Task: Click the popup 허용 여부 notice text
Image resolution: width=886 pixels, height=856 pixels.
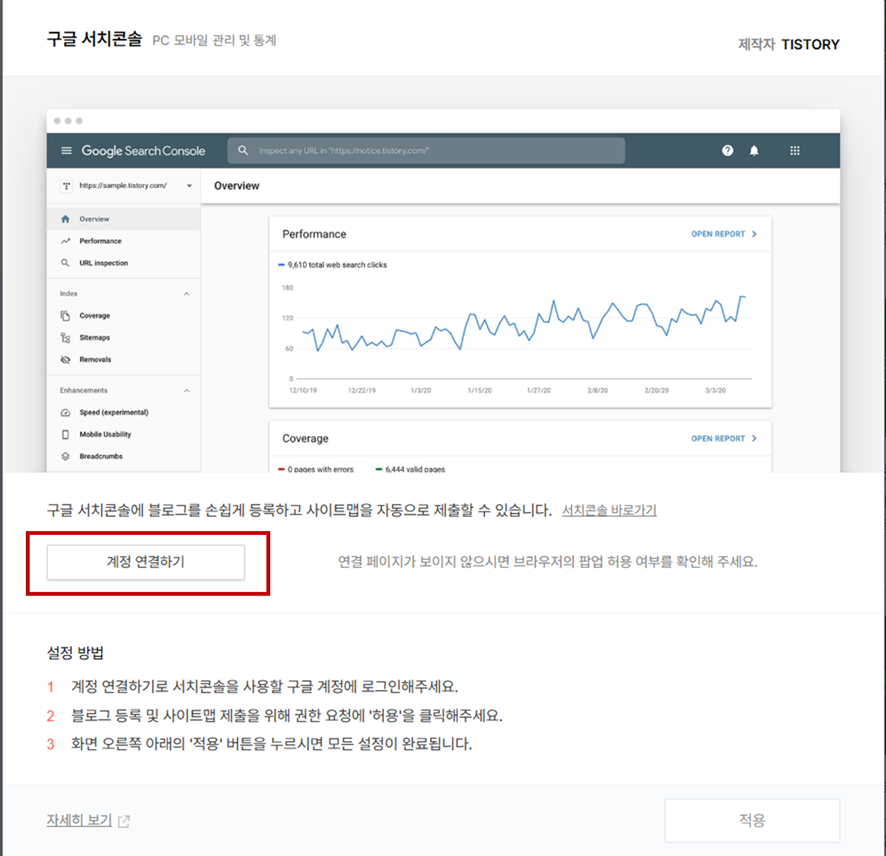Action: point(548,562)
